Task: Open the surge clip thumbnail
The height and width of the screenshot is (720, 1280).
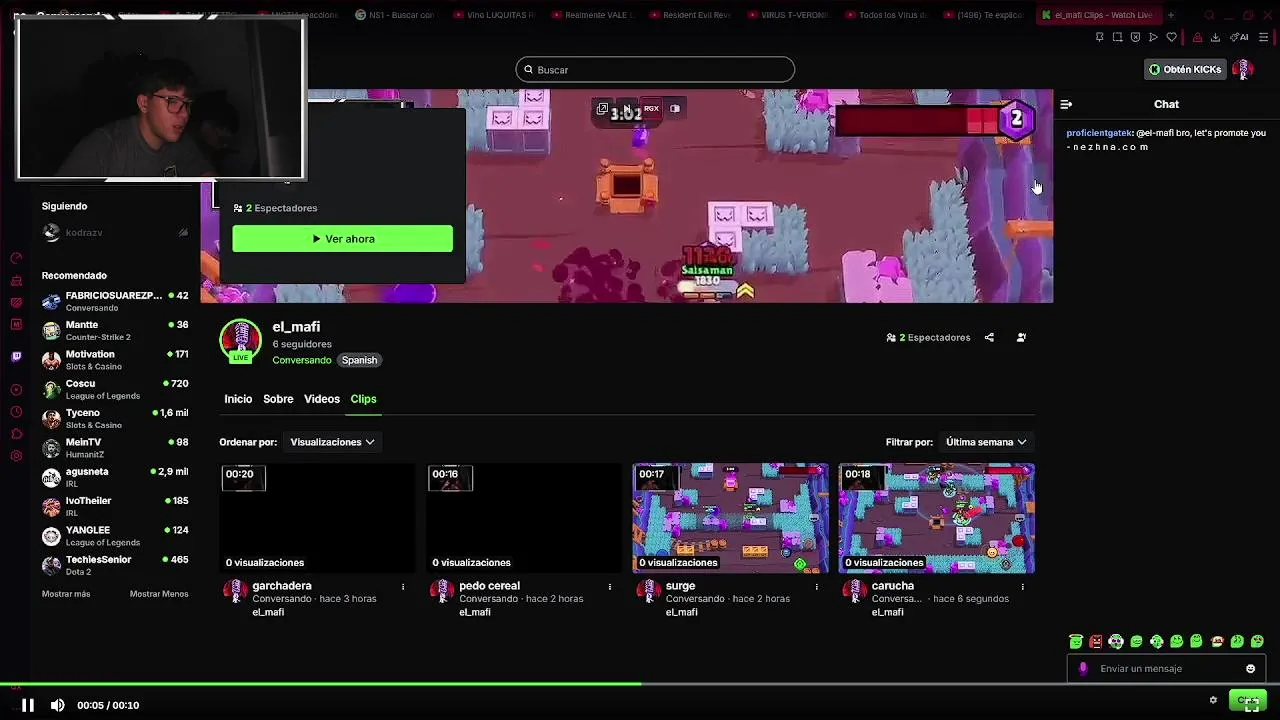Action: 731,518
